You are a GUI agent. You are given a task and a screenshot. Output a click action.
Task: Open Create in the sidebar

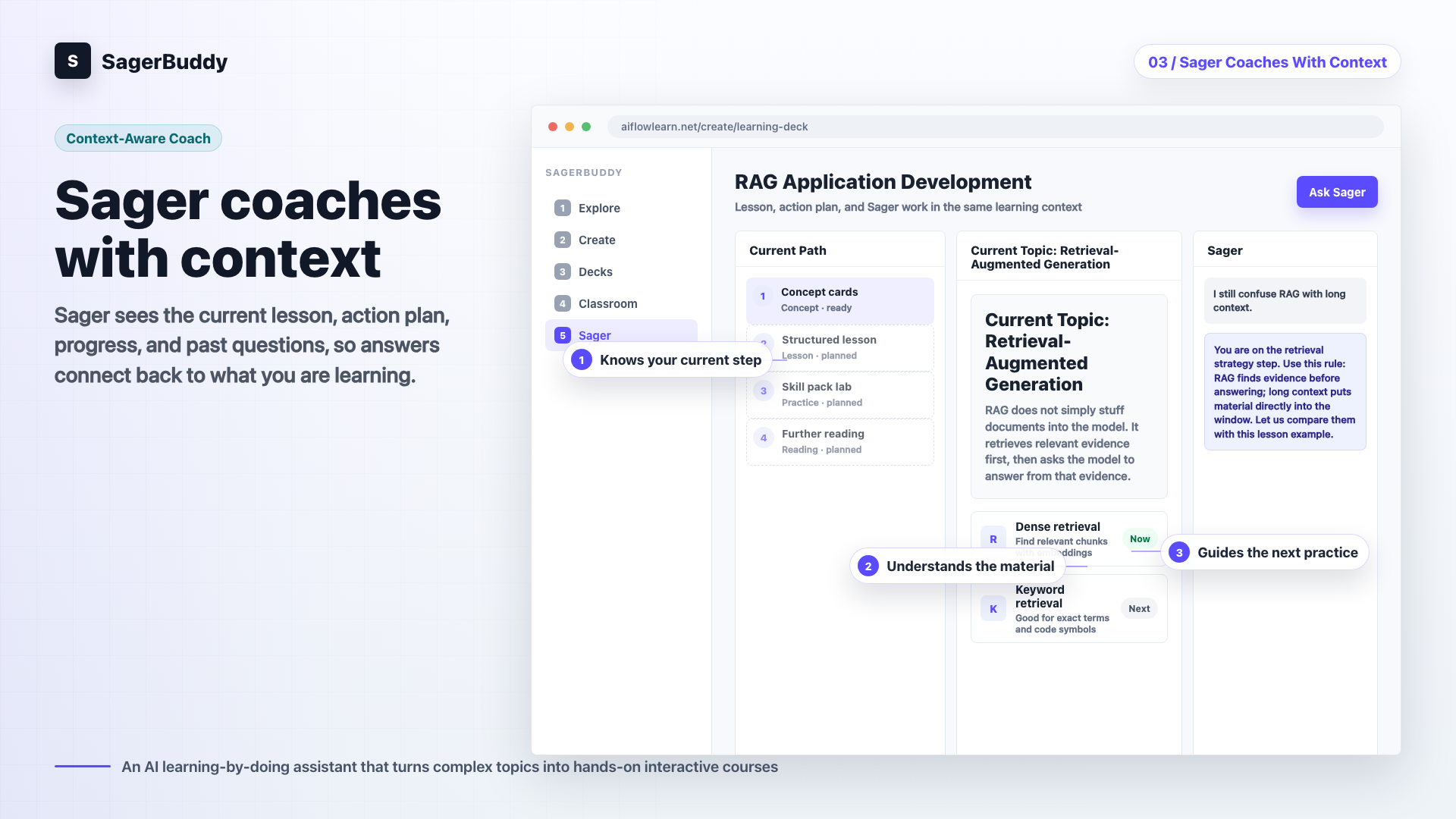[621, 240]
